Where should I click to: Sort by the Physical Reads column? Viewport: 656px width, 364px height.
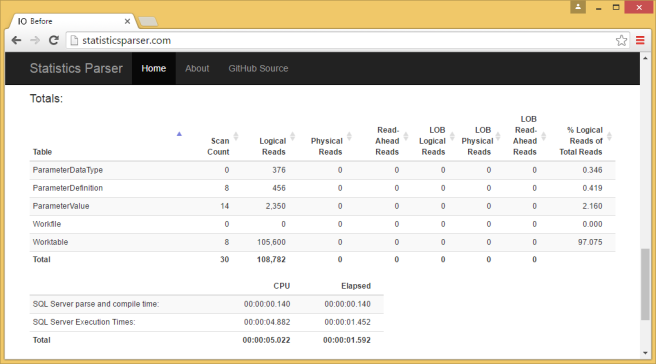click(x=327, y=146)
